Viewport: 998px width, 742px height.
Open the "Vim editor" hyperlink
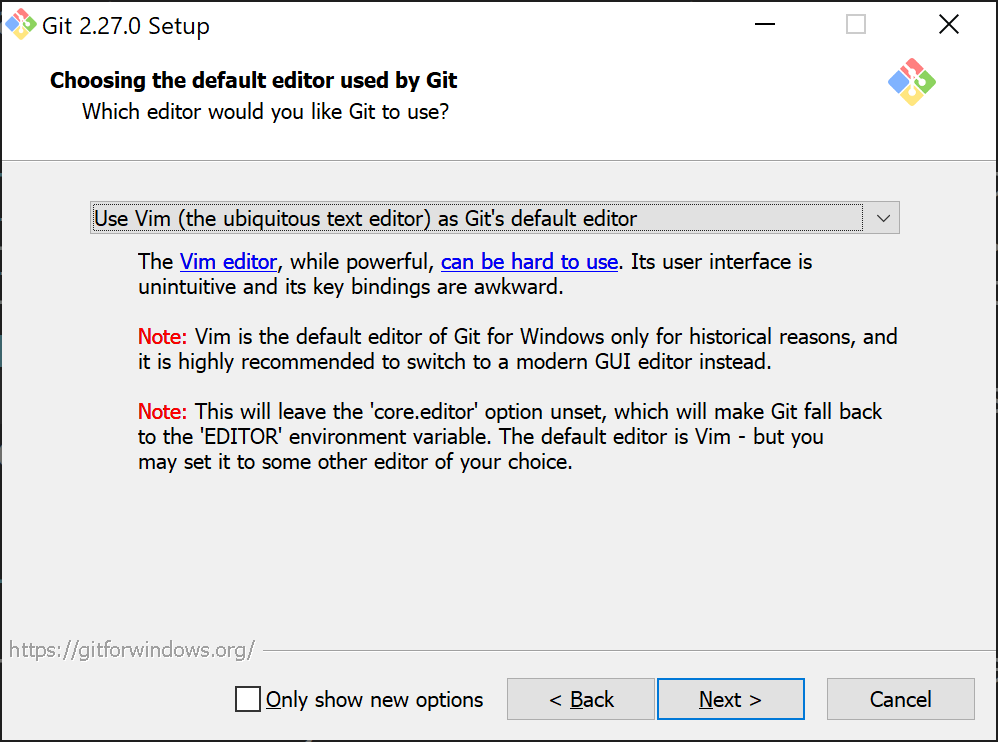point(228,261)
